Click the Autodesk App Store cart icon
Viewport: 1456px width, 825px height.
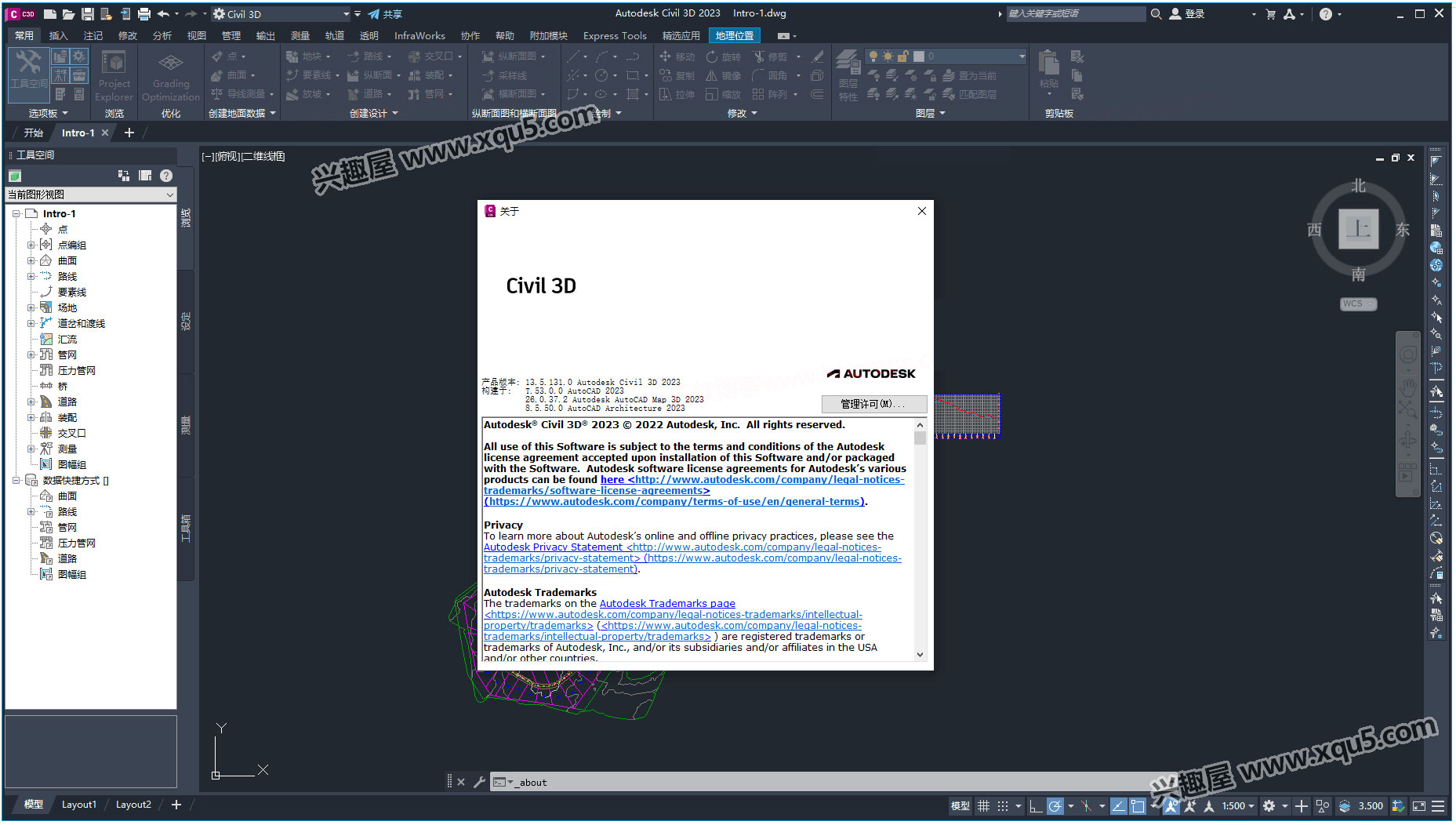pyautogui.click(x=1271, y=14)
